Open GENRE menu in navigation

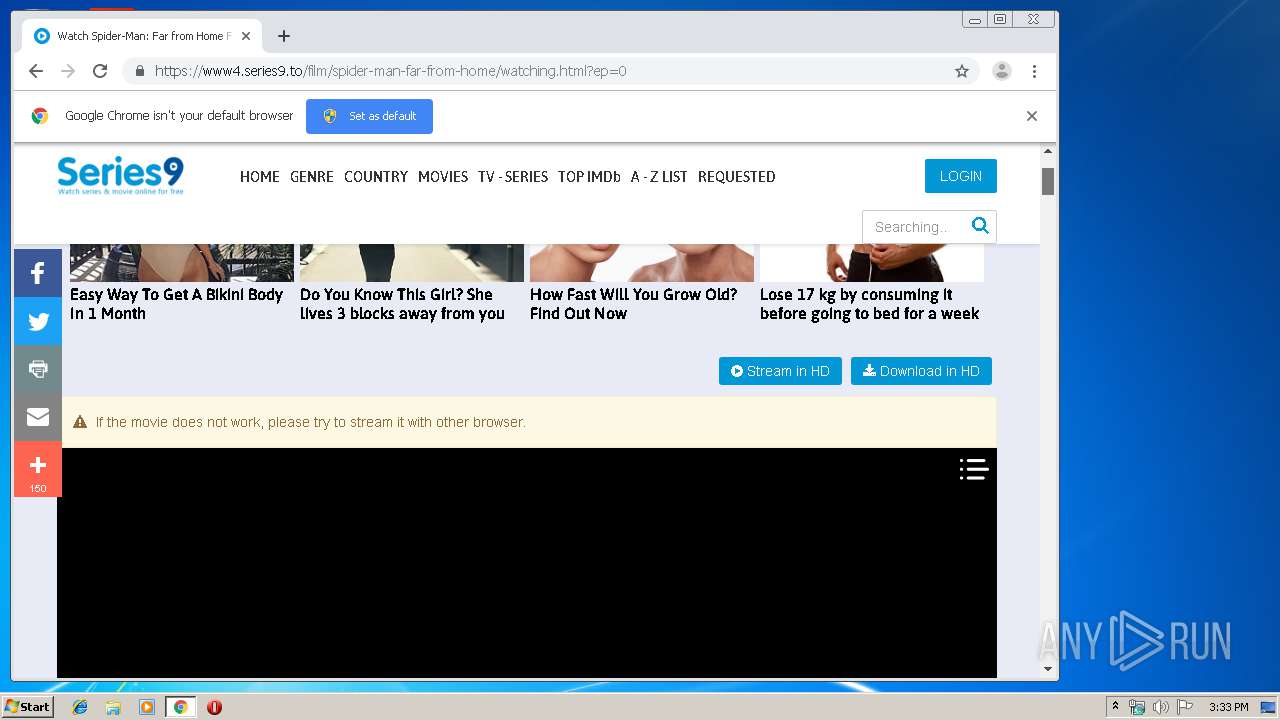(312, 176)
